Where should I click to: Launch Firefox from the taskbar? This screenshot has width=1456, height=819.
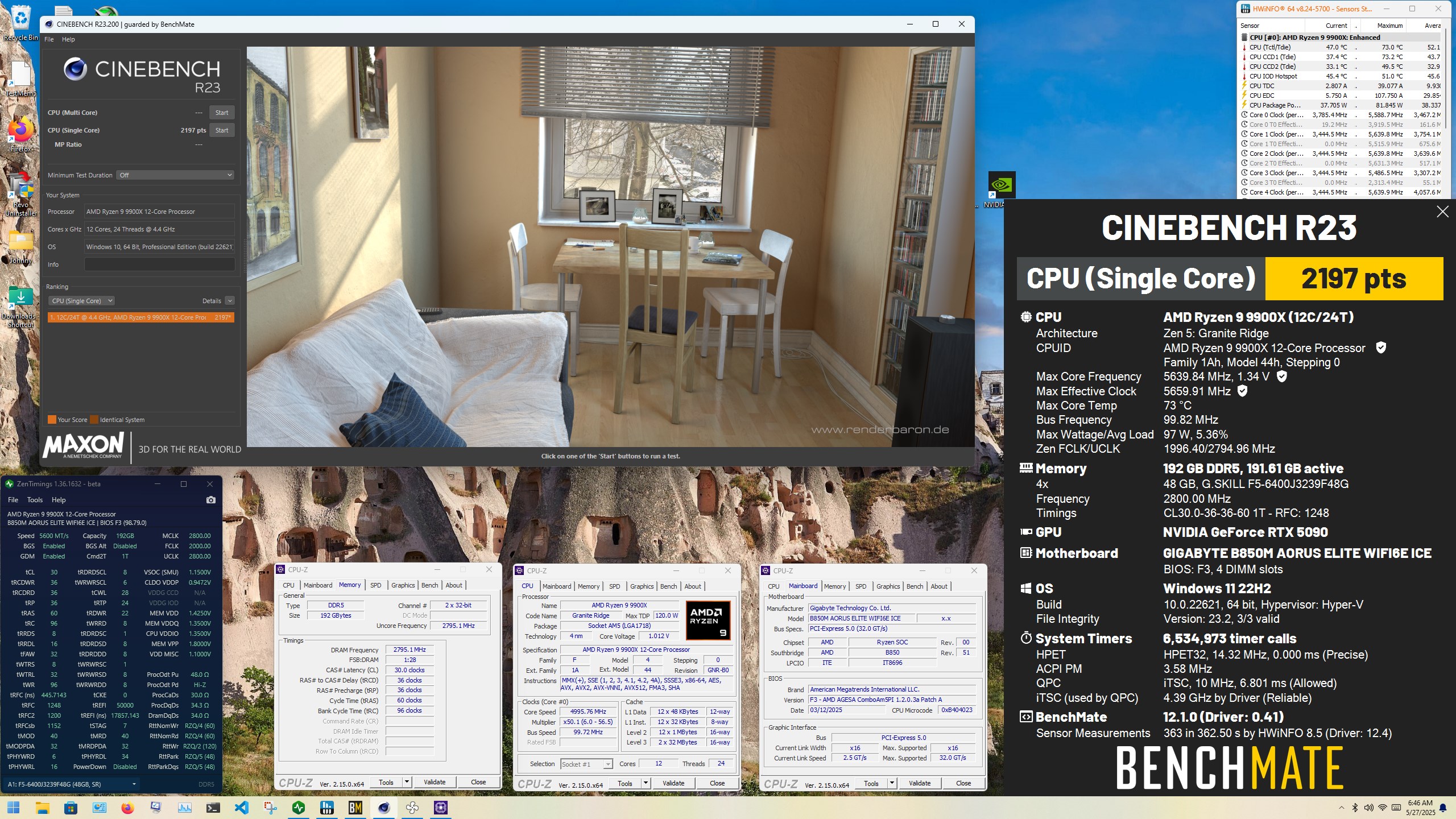127,808
